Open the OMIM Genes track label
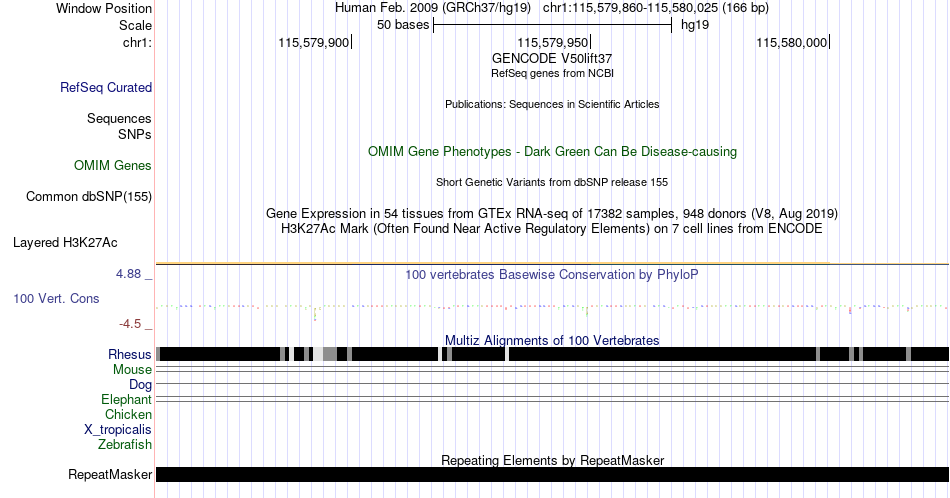 tap(113, 165)
